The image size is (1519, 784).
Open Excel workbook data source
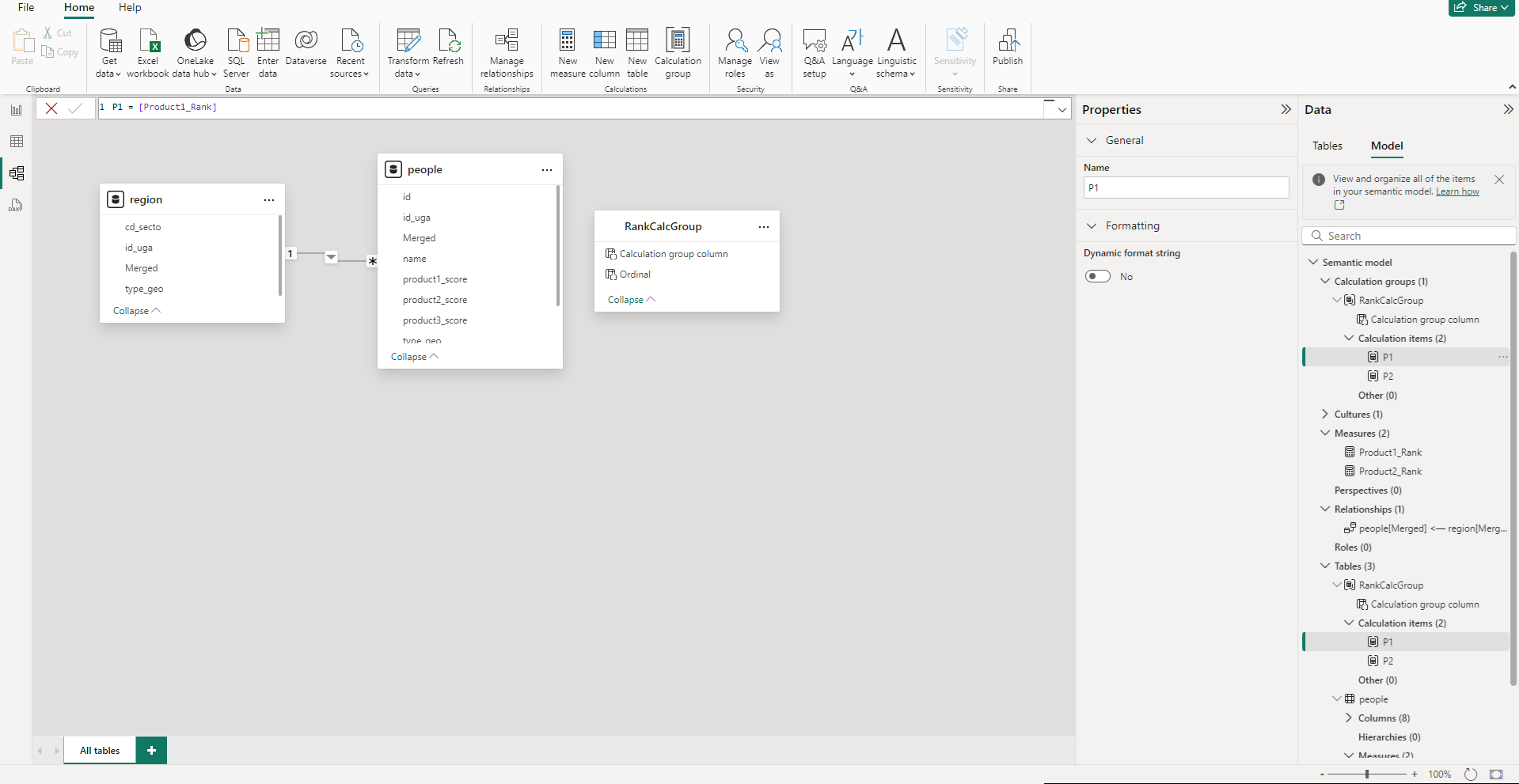pyautogui.click(x=148, y=52)
